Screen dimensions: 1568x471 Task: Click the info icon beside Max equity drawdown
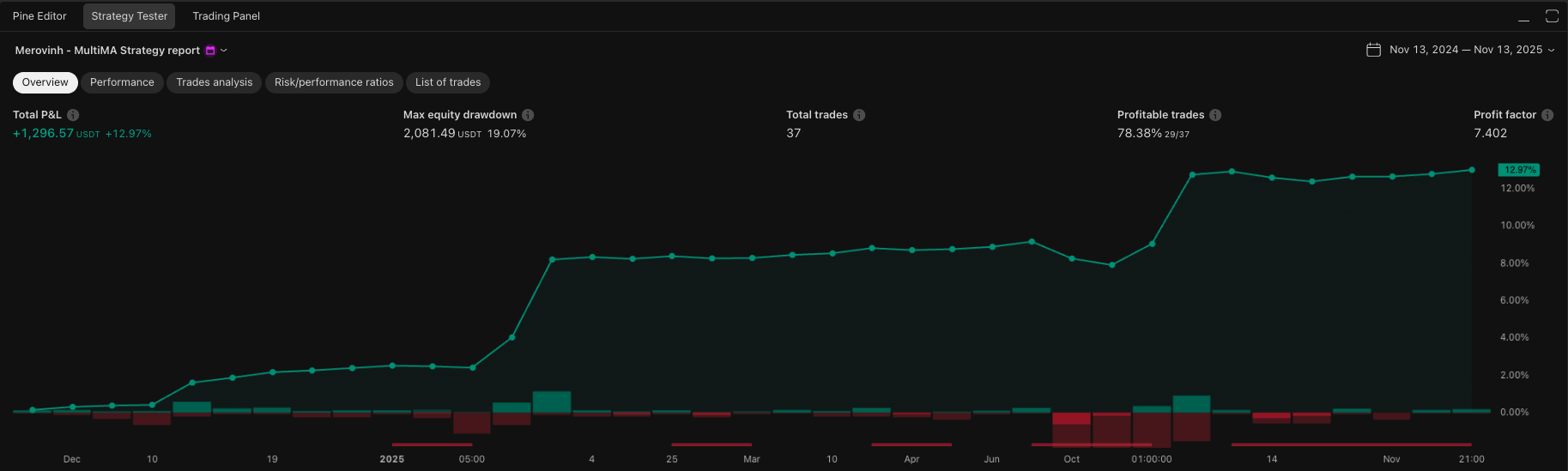(528, 115)
